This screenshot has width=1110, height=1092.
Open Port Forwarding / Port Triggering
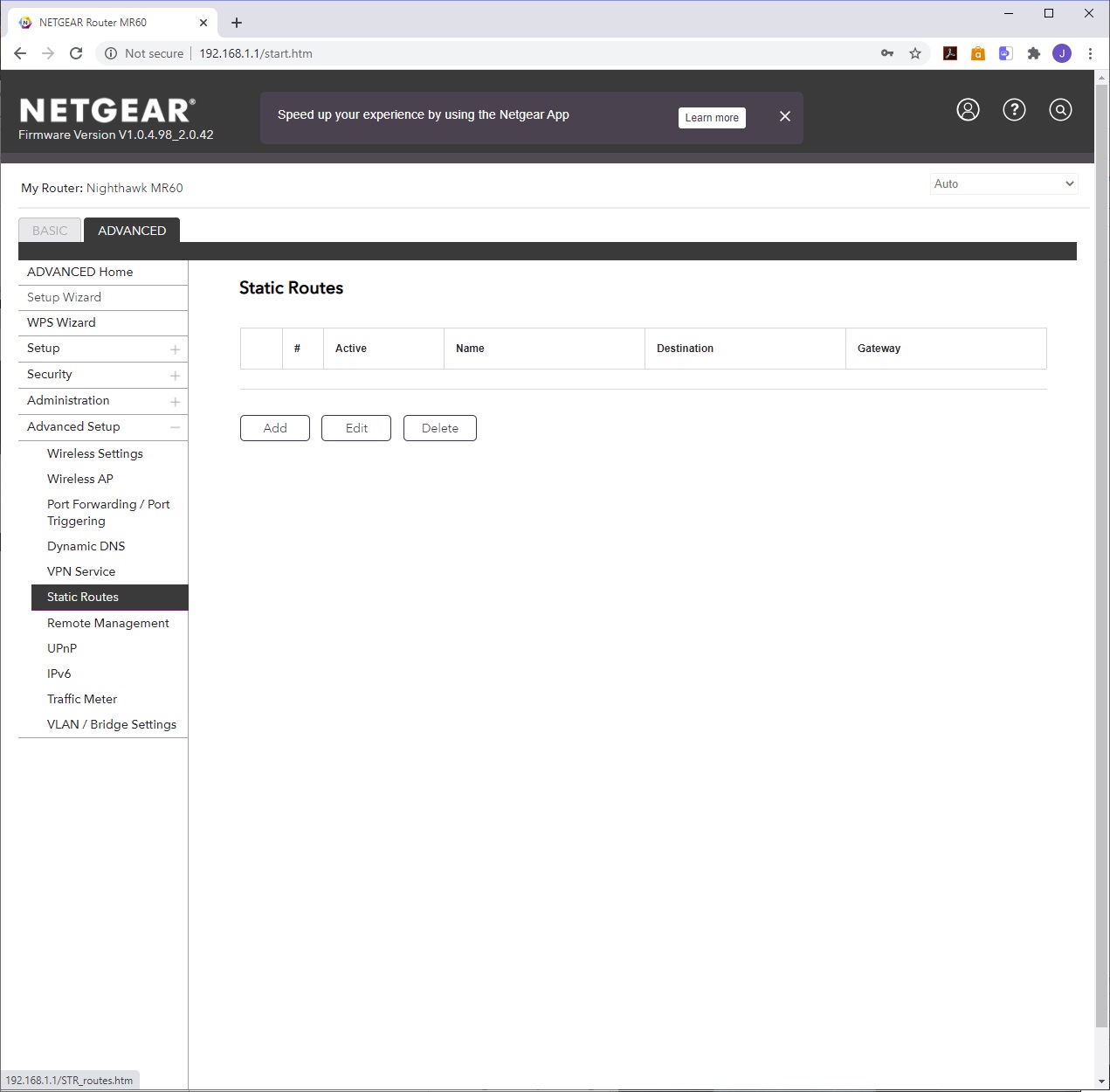[x=108, y=512]
